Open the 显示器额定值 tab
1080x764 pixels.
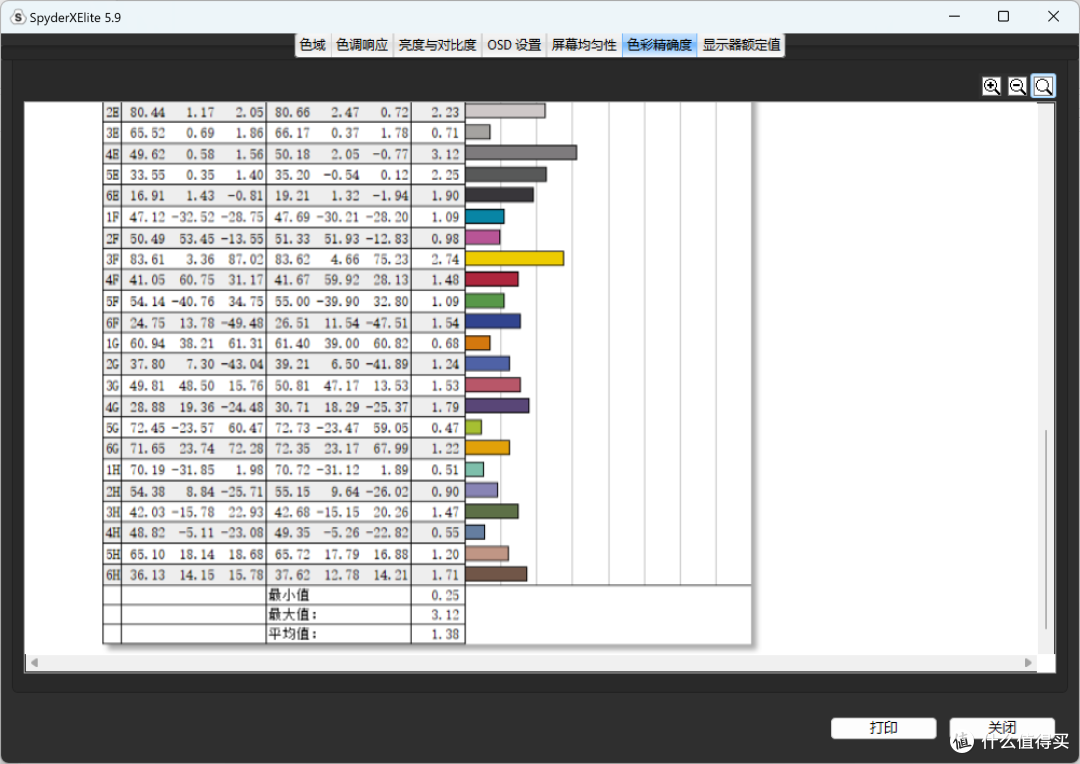741,45
